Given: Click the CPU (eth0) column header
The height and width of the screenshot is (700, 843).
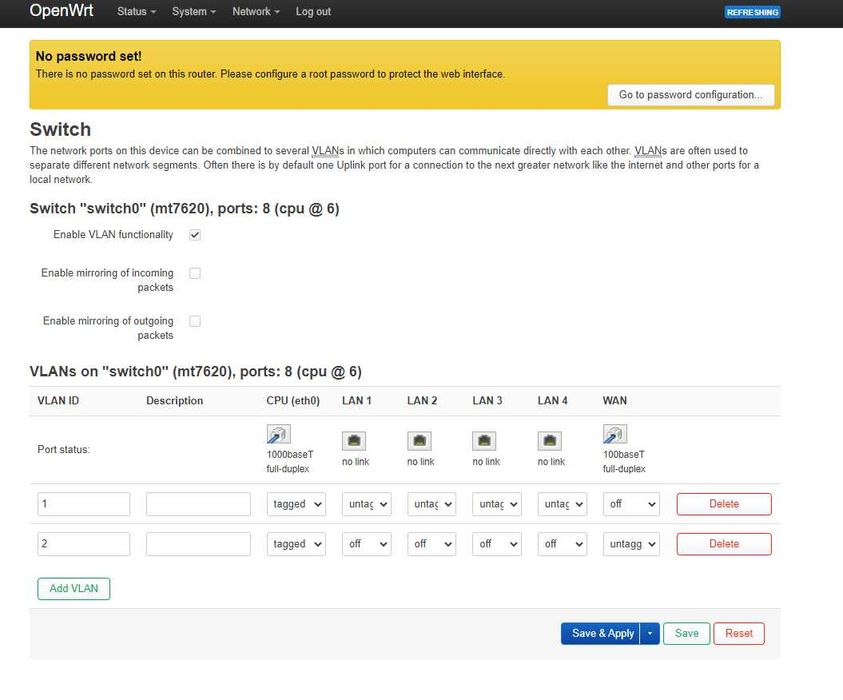Looking at the screenshot, I should (293, 401).
